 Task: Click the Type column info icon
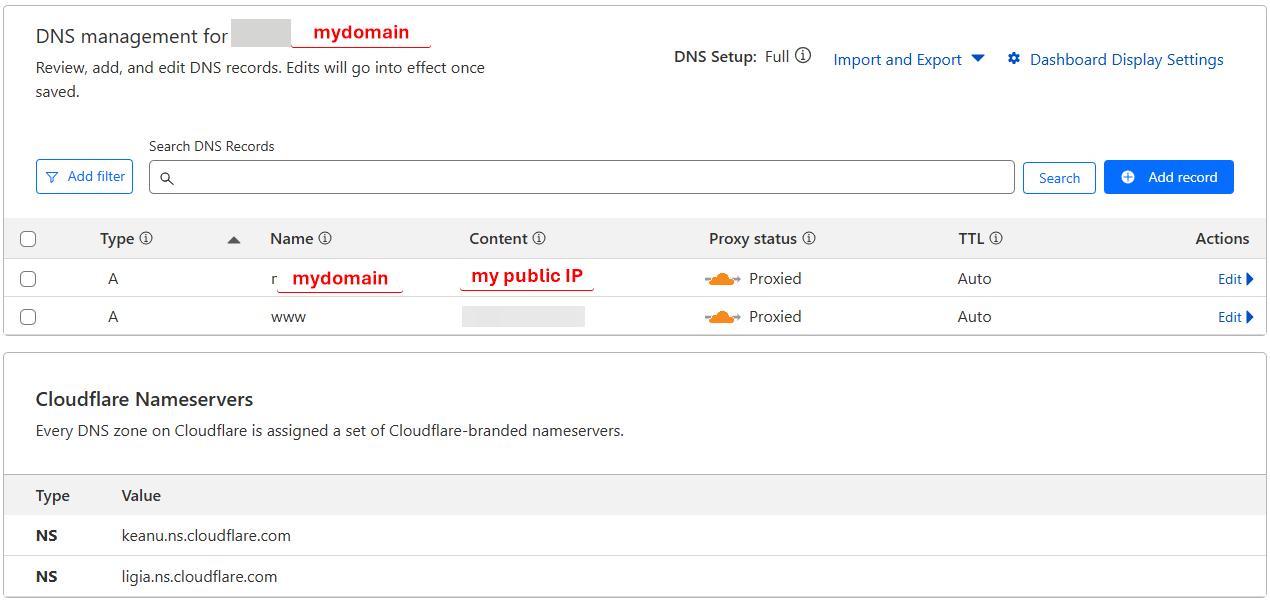click(146, 239)
